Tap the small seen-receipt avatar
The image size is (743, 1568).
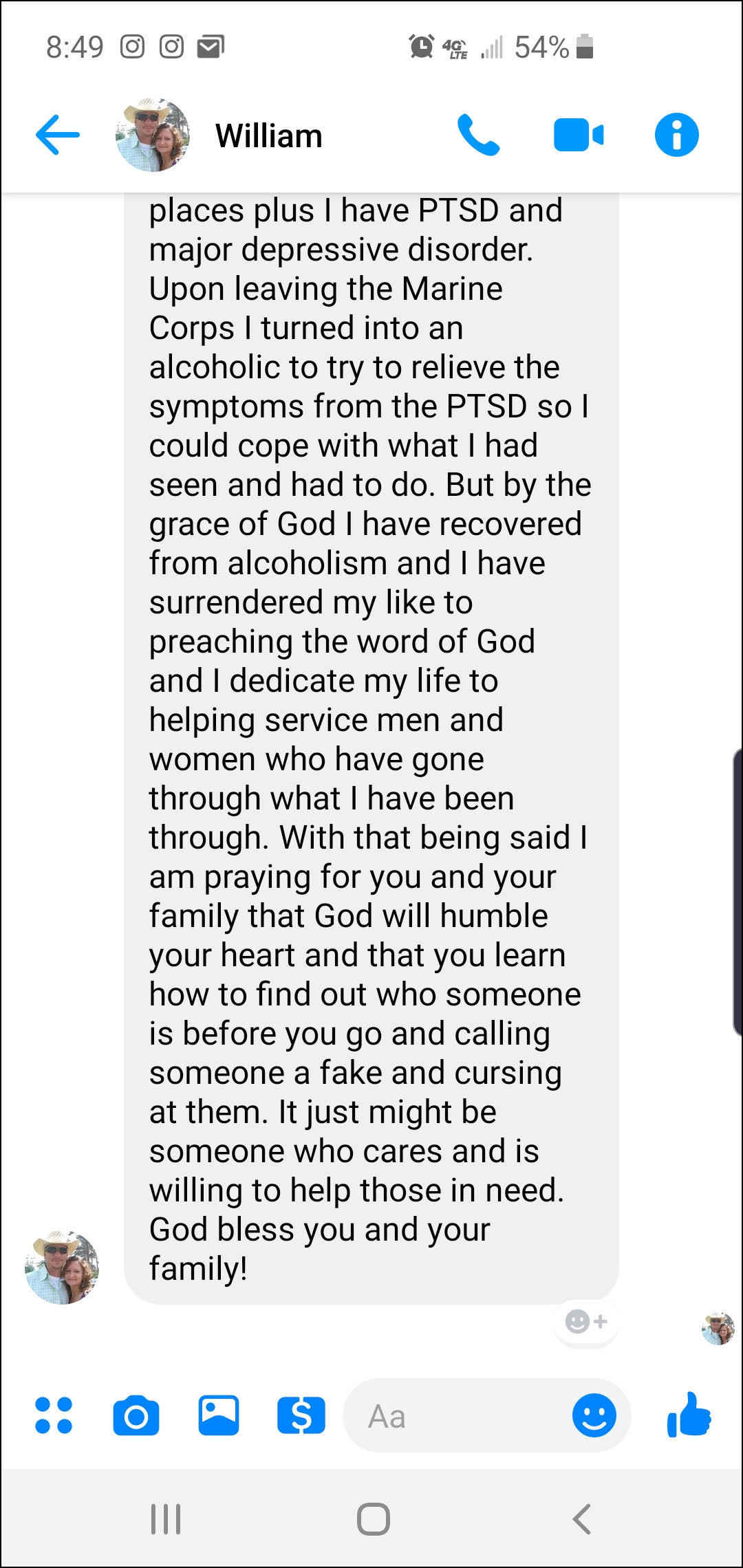(x=718, y=1327)
